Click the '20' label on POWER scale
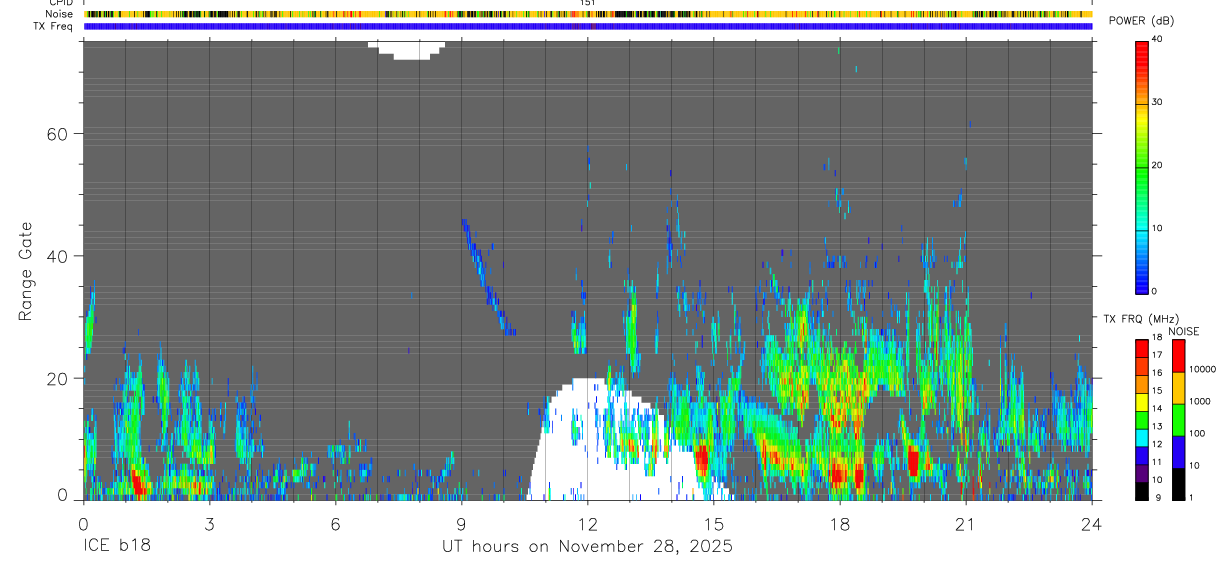1228x567 pixels. click(x=1157, y=165)
